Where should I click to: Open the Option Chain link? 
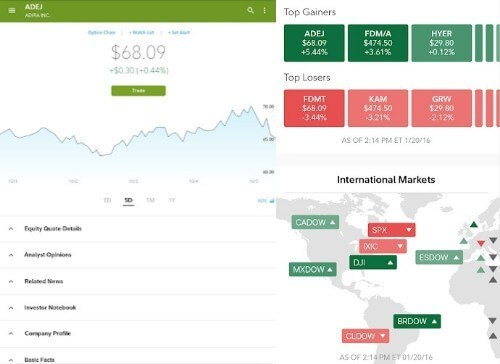point(102,32)
